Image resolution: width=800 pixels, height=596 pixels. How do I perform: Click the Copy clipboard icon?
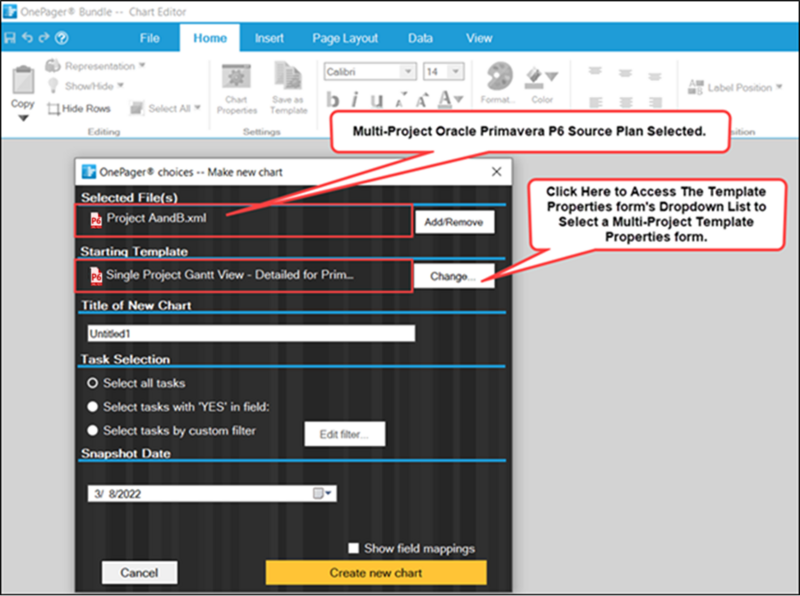[23, 81]
